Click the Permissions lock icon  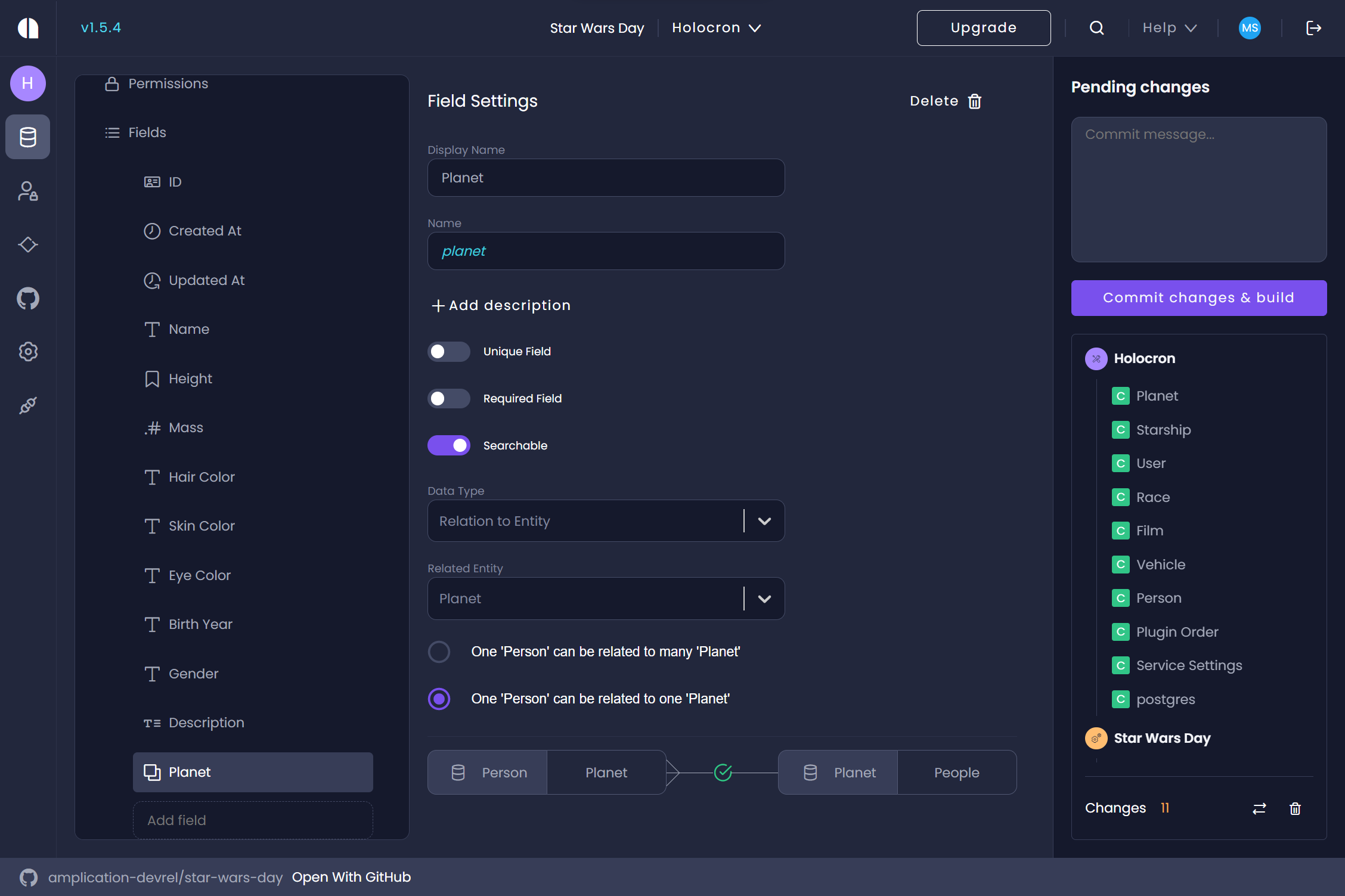pos(111,84)
